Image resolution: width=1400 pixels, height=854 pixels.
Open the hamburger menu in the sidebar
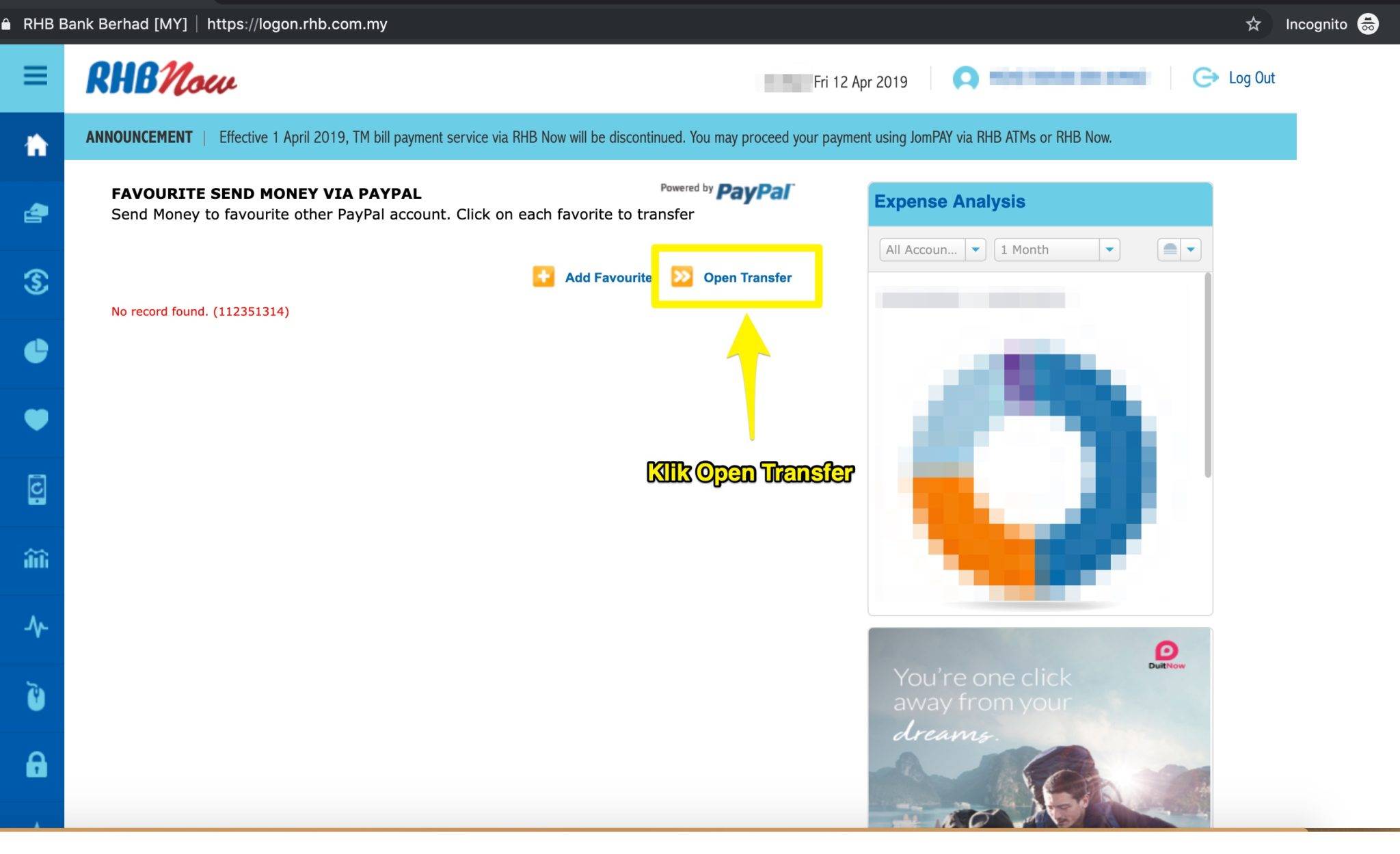35,76
